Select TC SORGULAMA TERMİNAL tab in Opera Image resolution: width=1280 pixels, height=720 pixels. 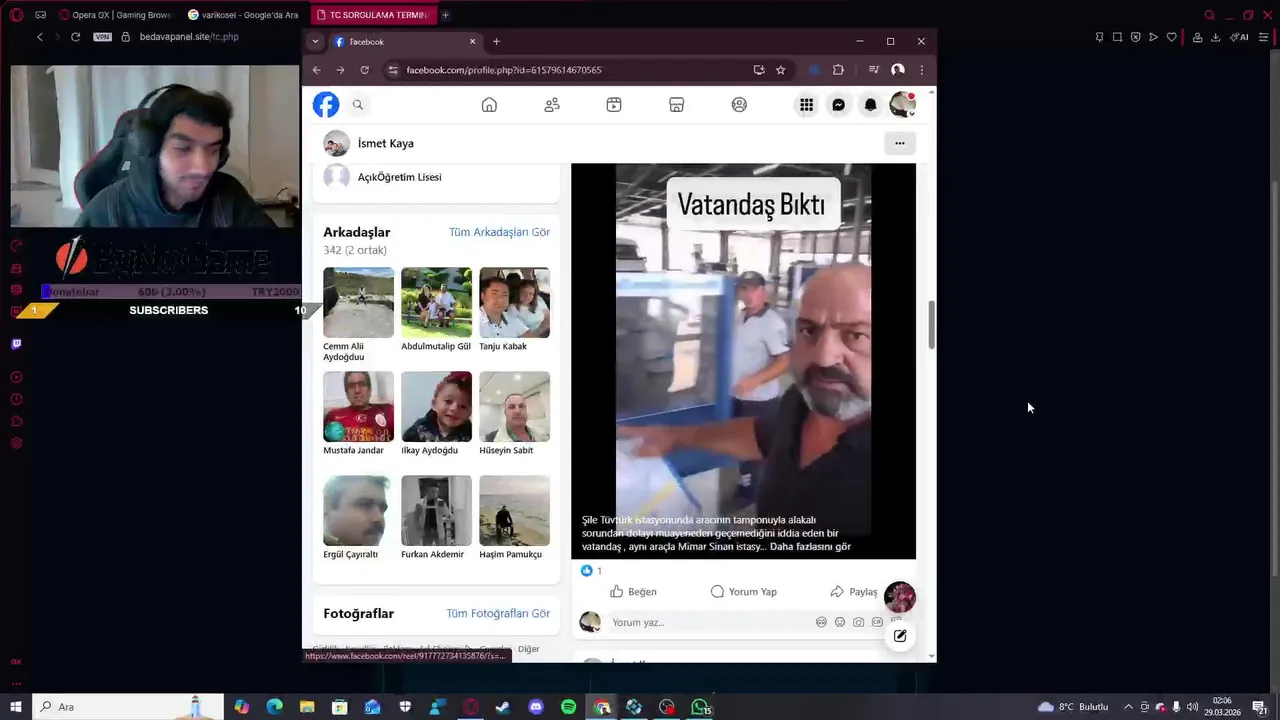(372, 15)
